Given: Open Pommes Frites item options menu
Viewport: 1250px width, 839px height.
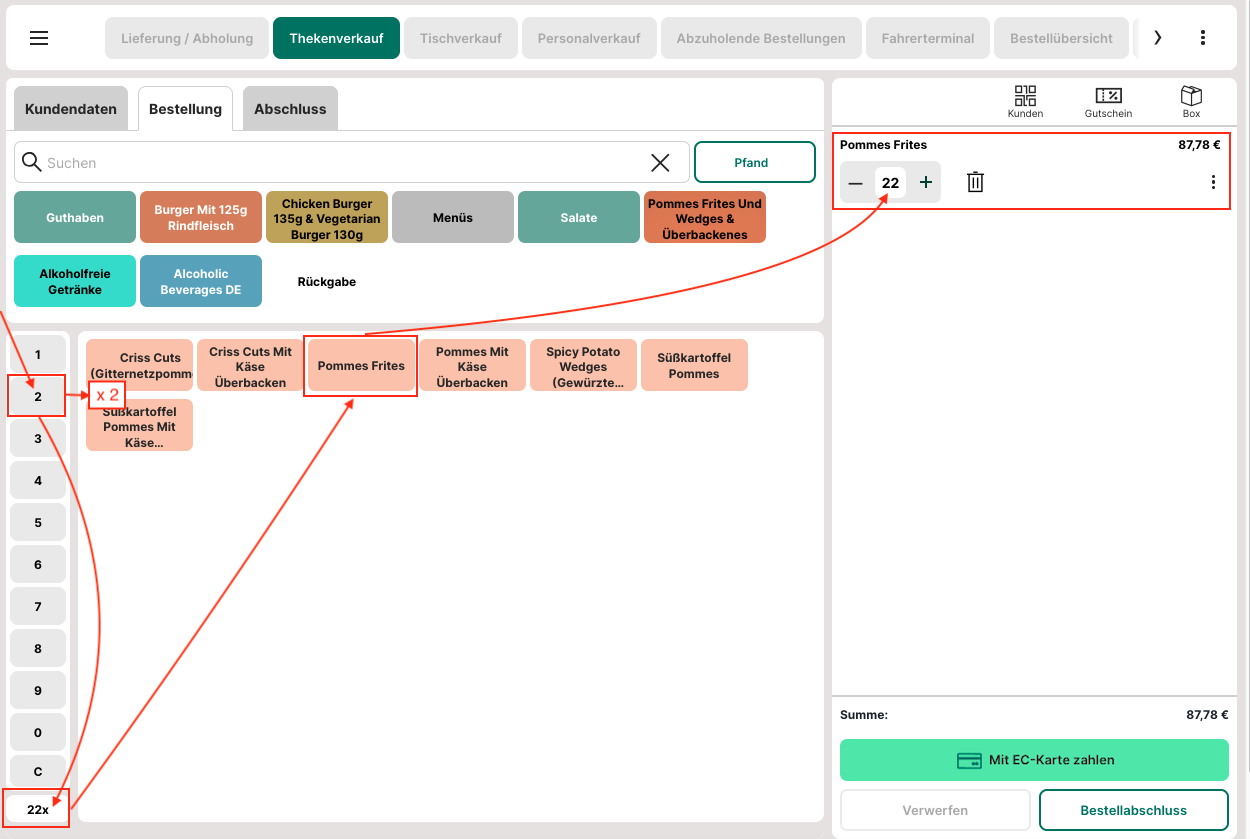Looking at the screenshot, I should [1213, 182].
